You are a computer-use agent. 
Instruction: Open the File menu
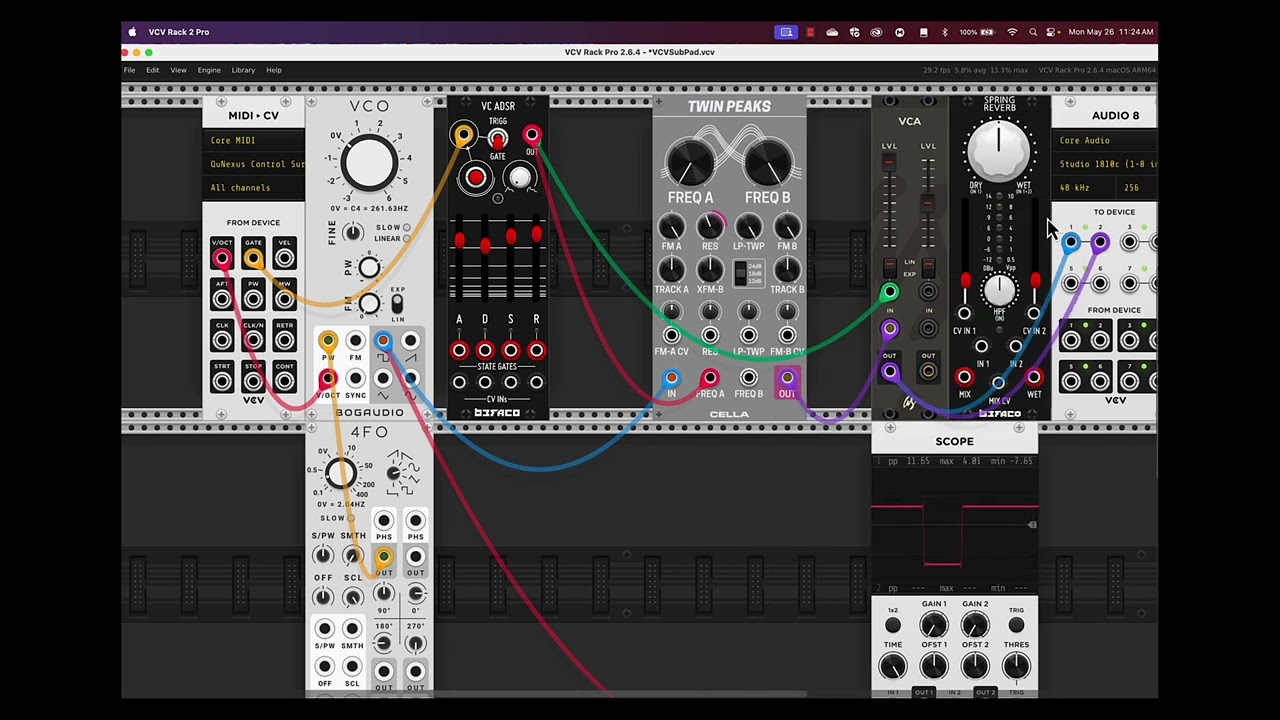[129, 70]
